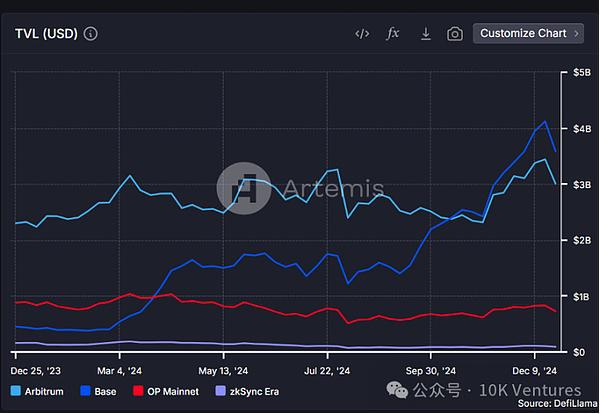
Task: Click the $4B axis label
Action: [582, 129]
